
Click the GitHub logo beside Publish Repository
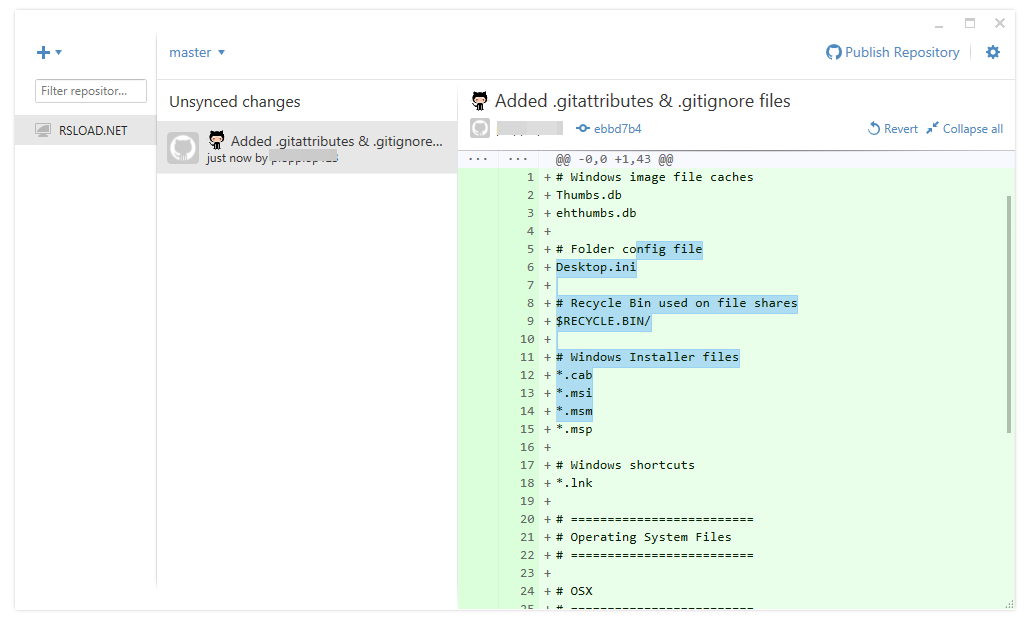[x=832, y=52]
